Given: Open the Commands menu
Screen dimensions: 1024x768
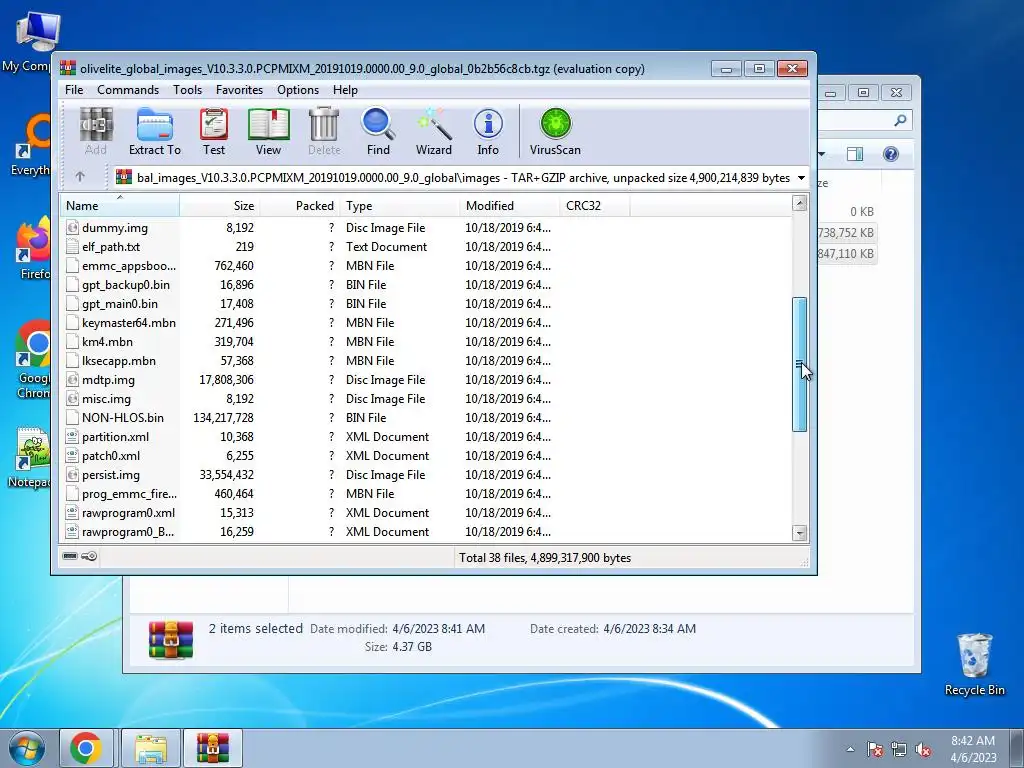Looking at the screenshot, I should coord(128,89).
